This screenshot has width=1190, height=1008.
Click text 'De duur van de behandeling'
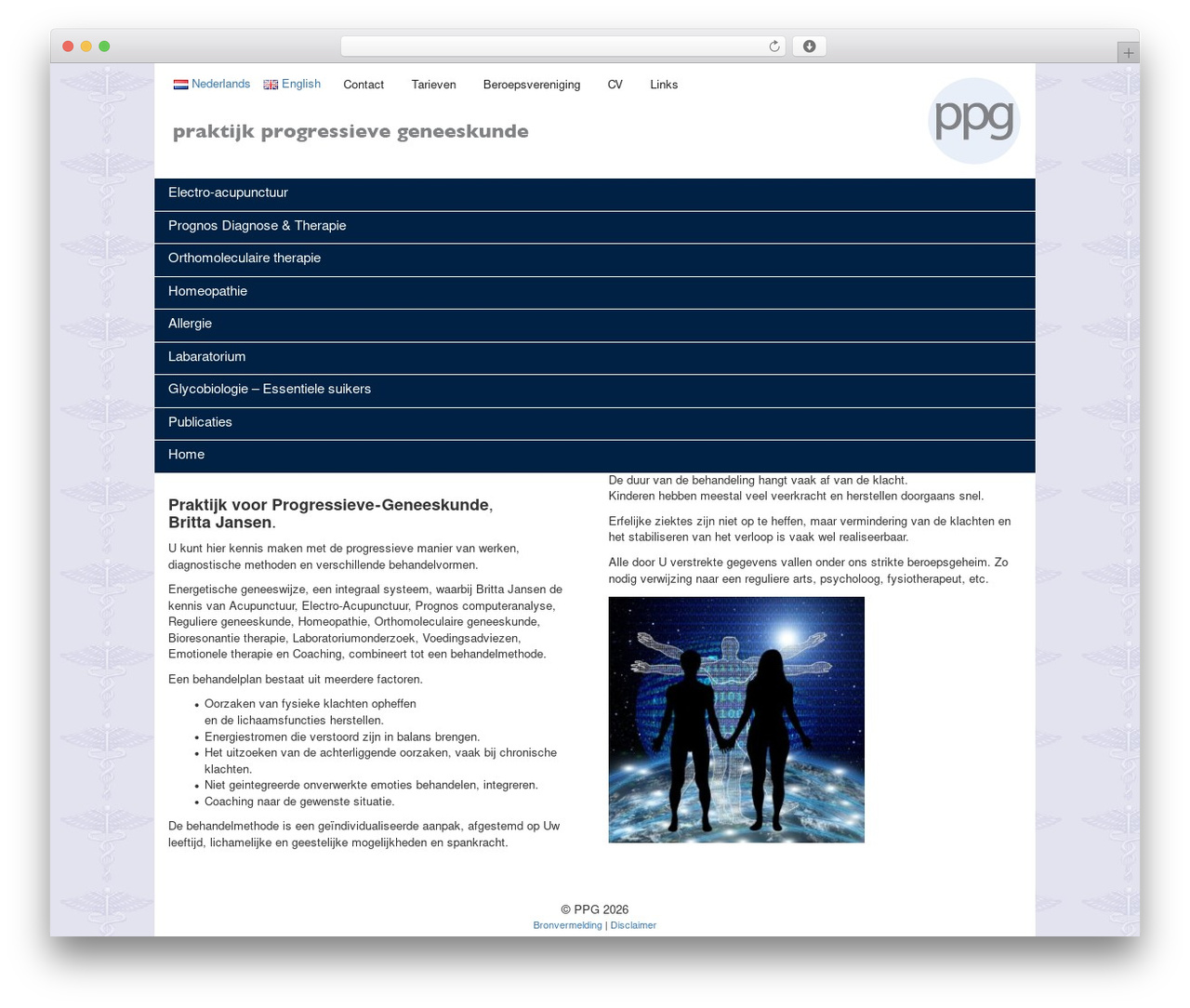[758, 481]
